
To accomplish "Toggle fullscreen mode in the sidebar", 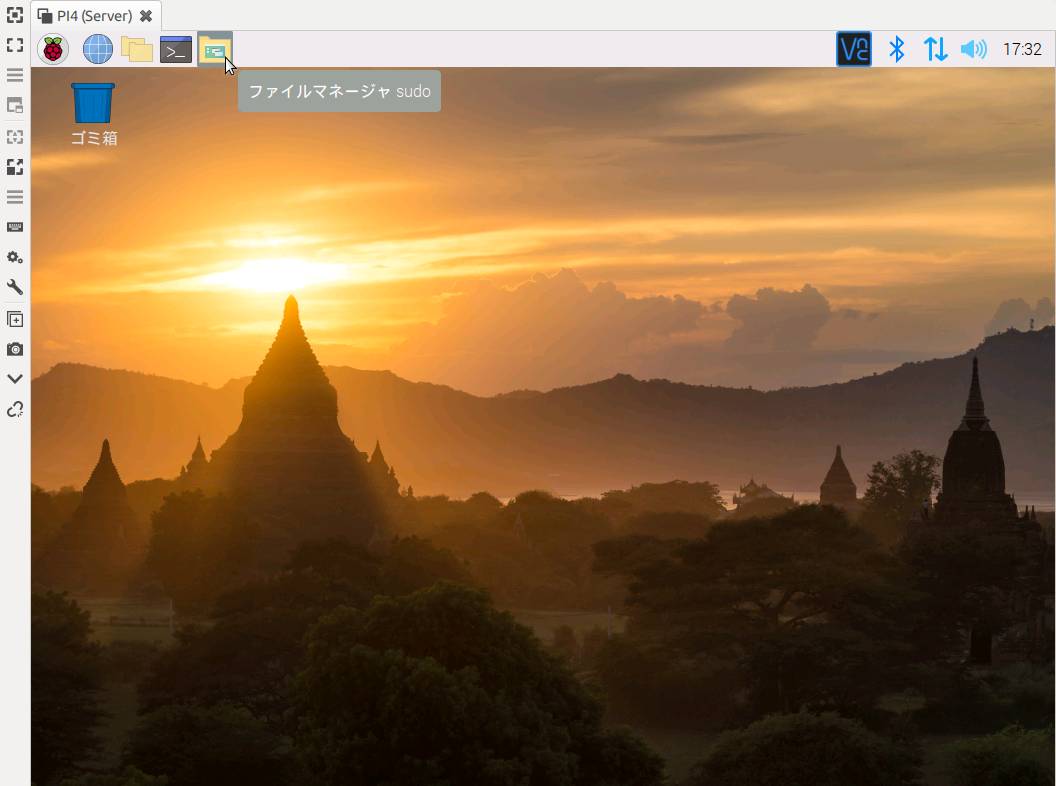I will pos(15,44).
